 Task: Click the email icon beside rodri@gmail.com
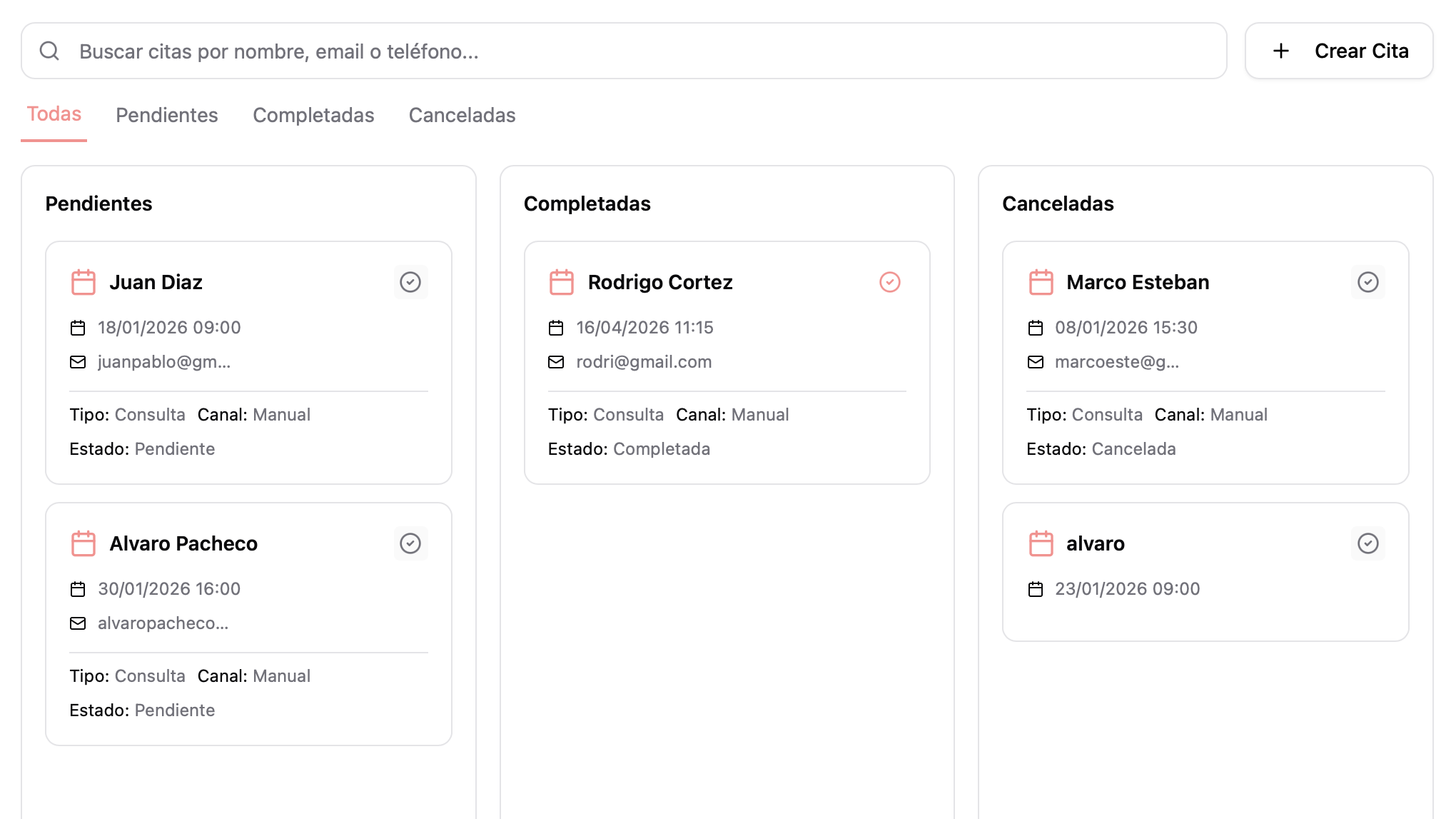556,362
